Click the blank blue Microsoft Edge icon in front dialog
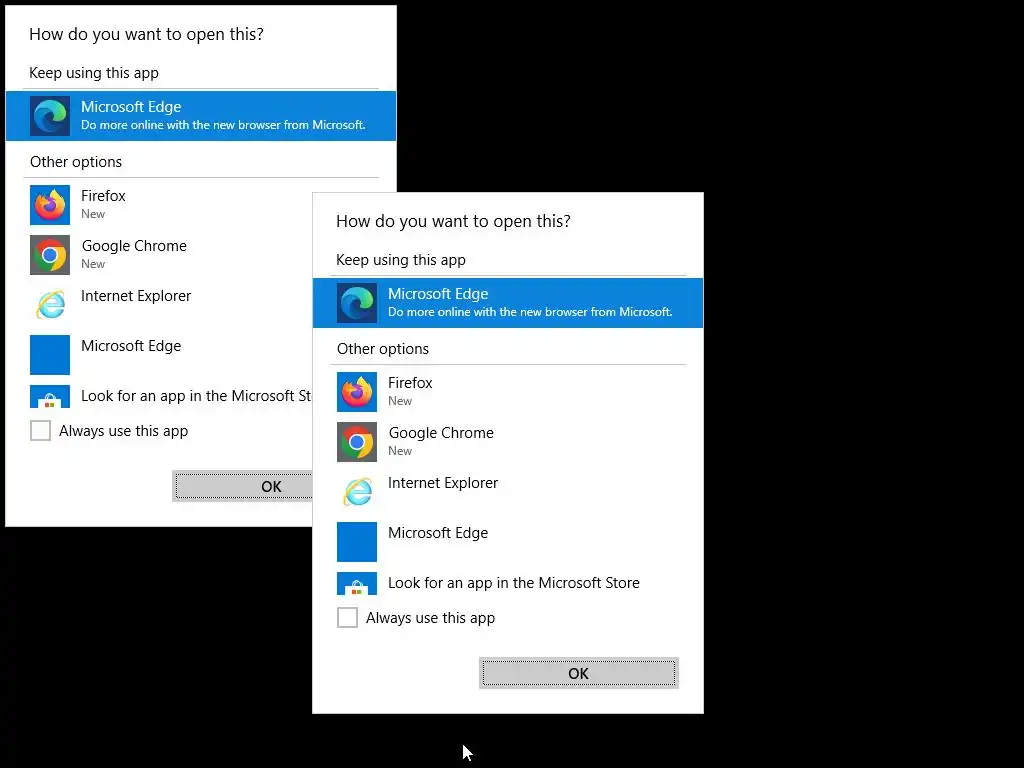 357,542
